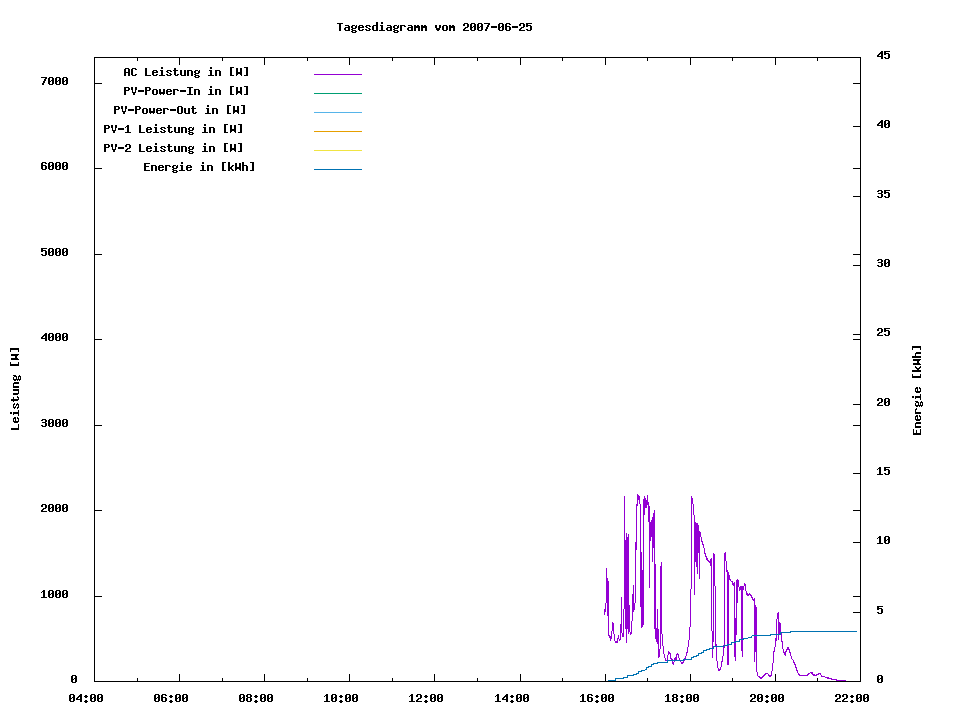The width and height of the screenshot is (960, 720).
Task: Select the 'PV-2 Leistung in [W]' legend label
Action: (x=173, y=148)
